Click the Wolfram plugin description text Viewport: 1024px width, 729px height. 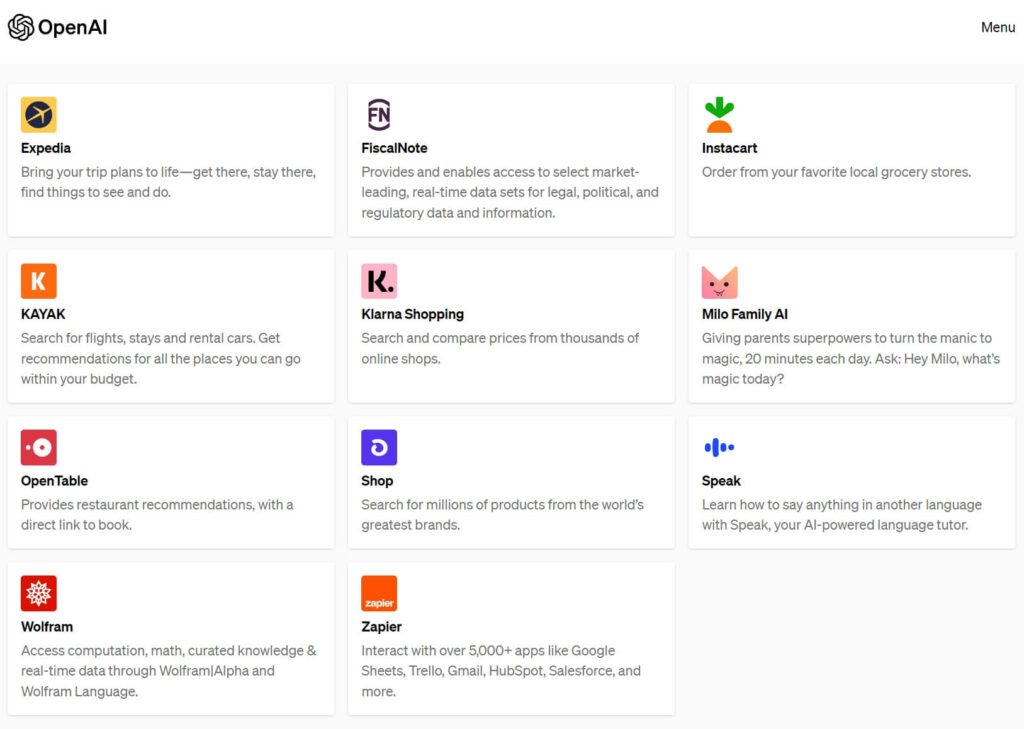click(x=168, y=671)
